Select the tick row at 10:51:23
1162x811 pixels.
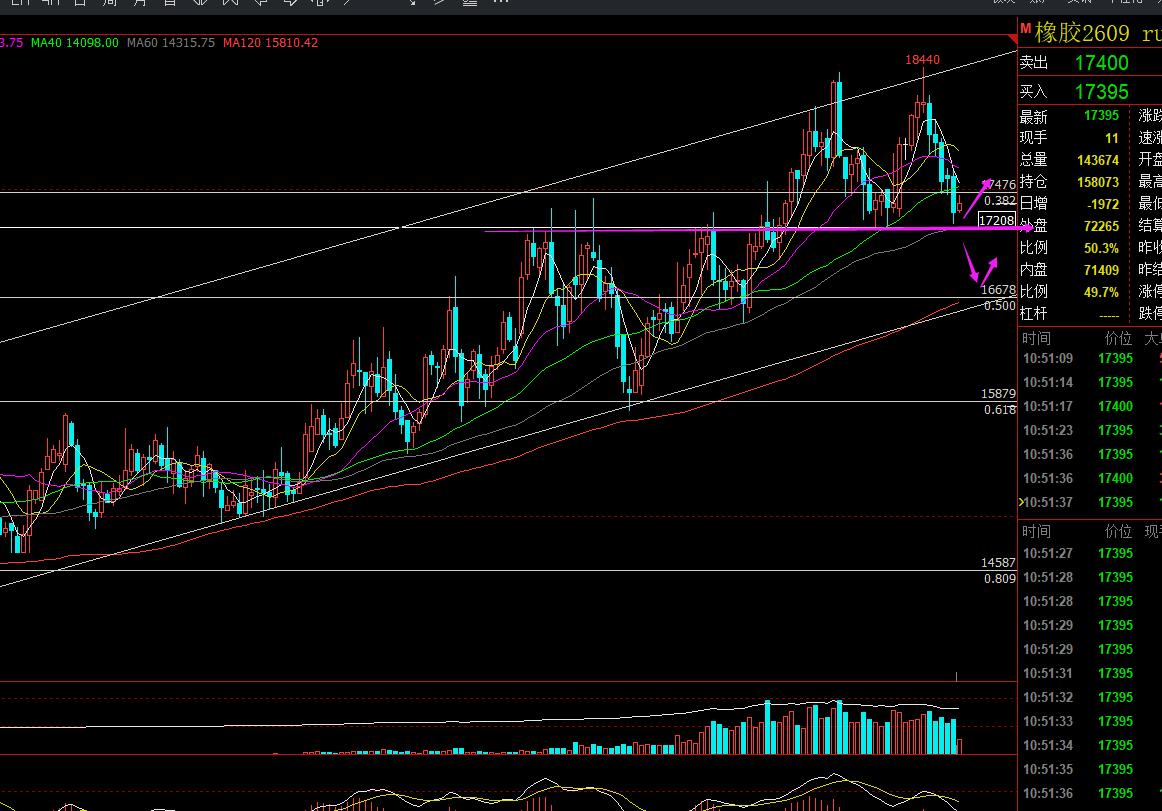[x=1090, y=431]
